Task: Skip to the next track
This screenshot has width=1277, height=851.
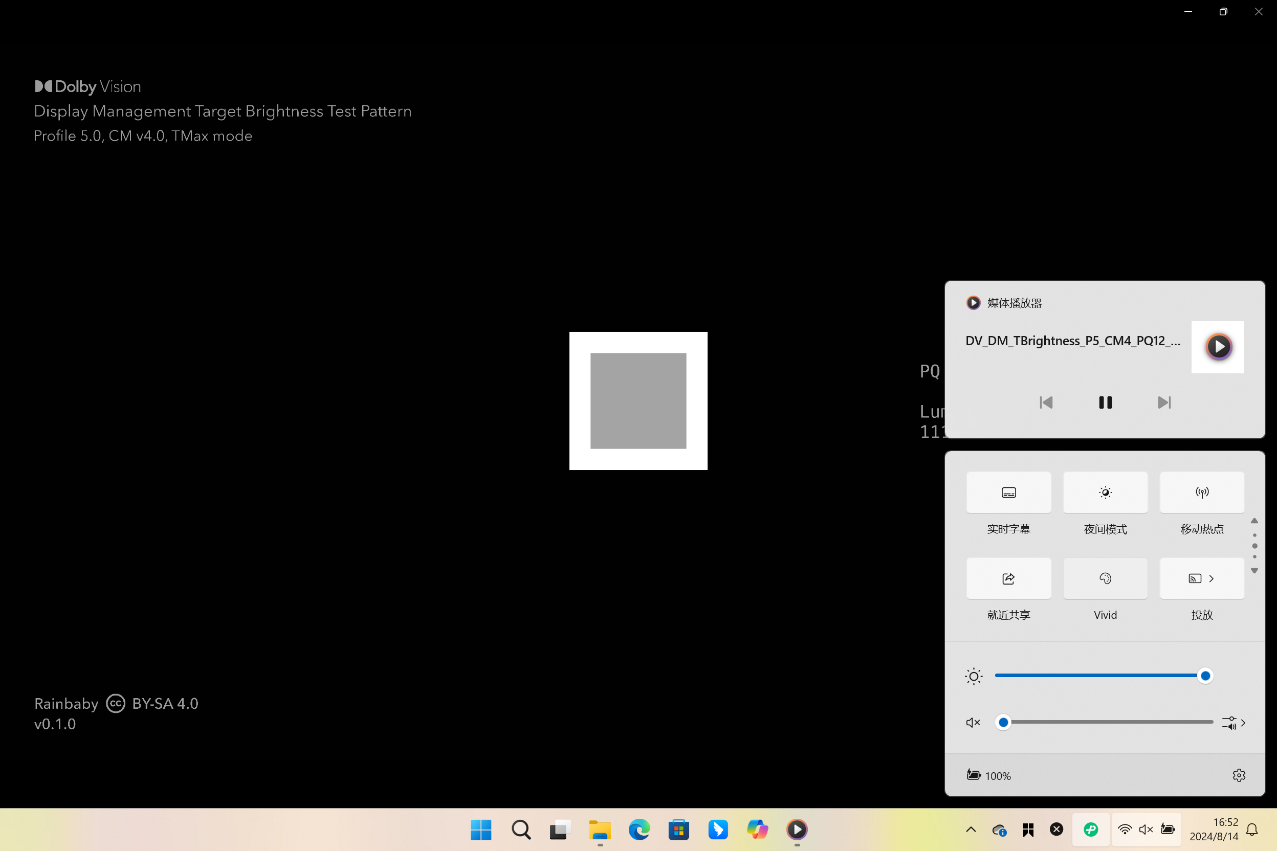Action: click(1164, 402)
